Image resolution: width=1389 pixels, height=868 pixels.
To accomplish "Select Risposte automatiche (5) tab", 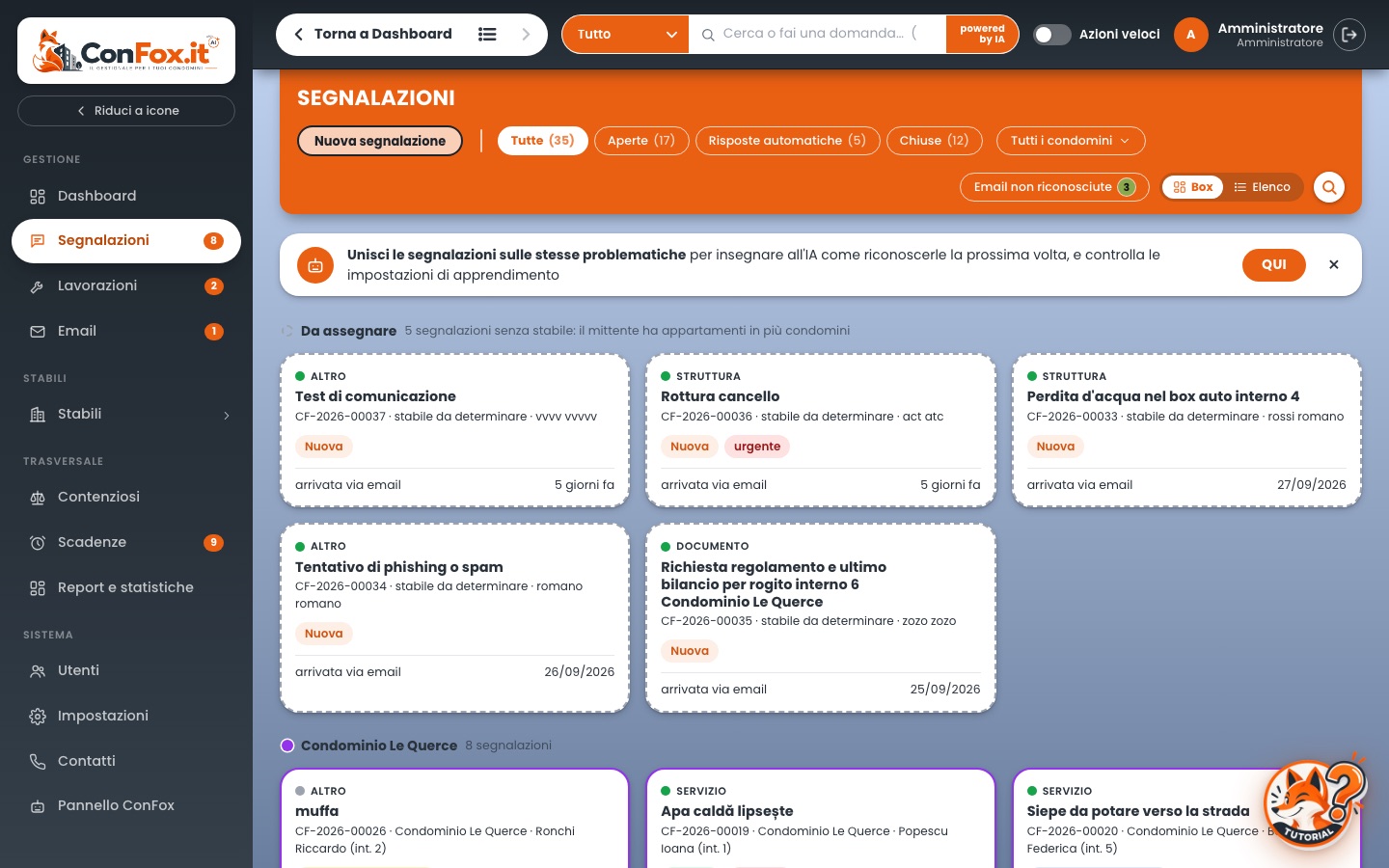I will click(787, 141).
